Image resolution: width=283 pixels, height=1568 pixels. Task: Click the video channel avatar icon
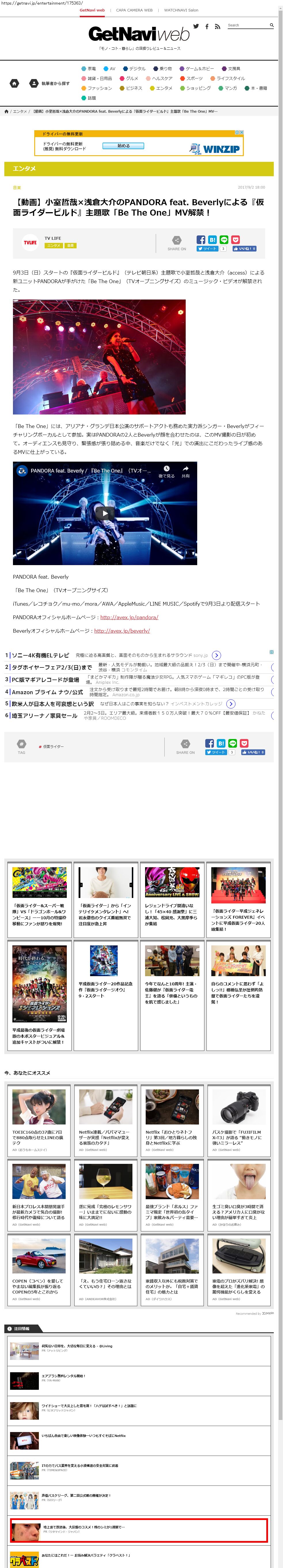[21, 471]
